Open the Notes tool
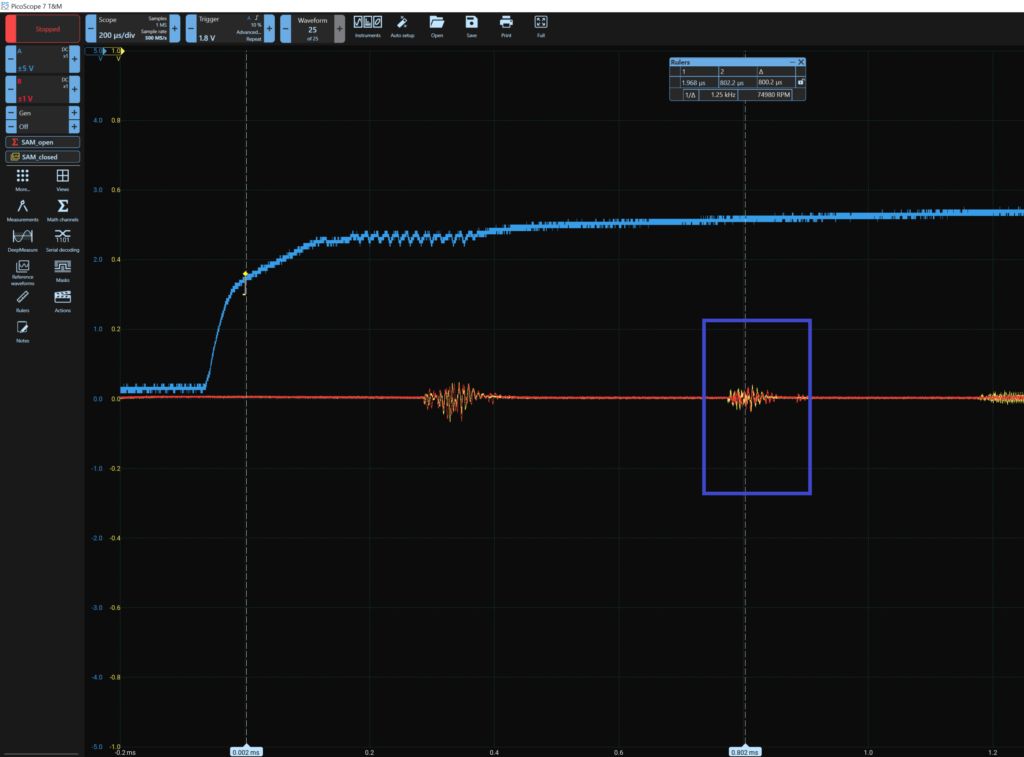1024x757 pixels. click(x=22, y=330)
